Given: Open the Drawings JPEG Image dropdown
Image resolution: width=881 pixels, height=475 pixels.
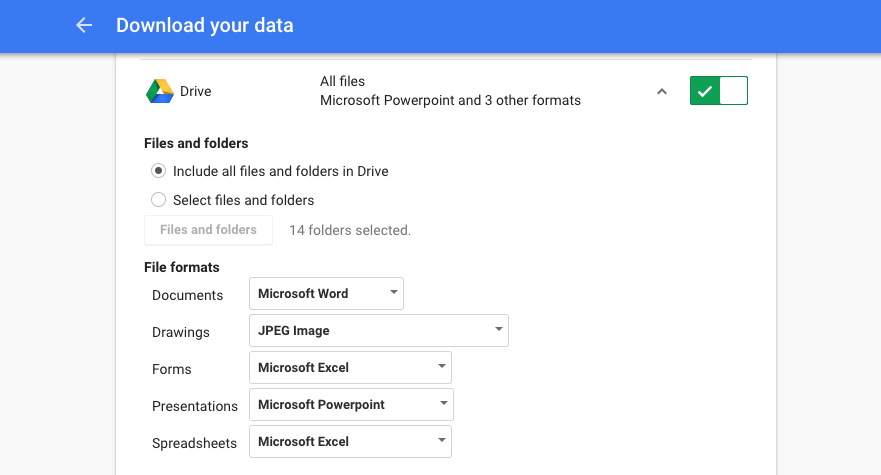Looking at the screenshot, I should point(379,331).
